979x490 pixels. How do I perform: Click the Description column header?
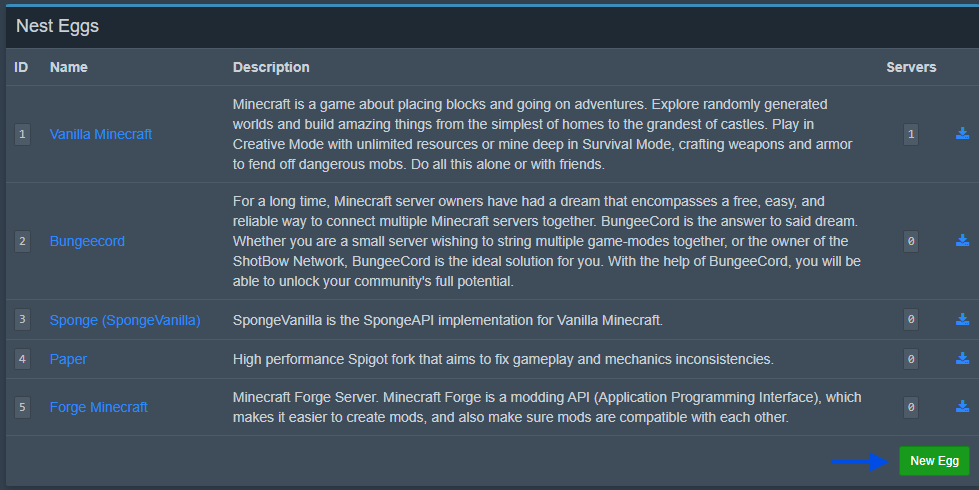tap(271, 67)
